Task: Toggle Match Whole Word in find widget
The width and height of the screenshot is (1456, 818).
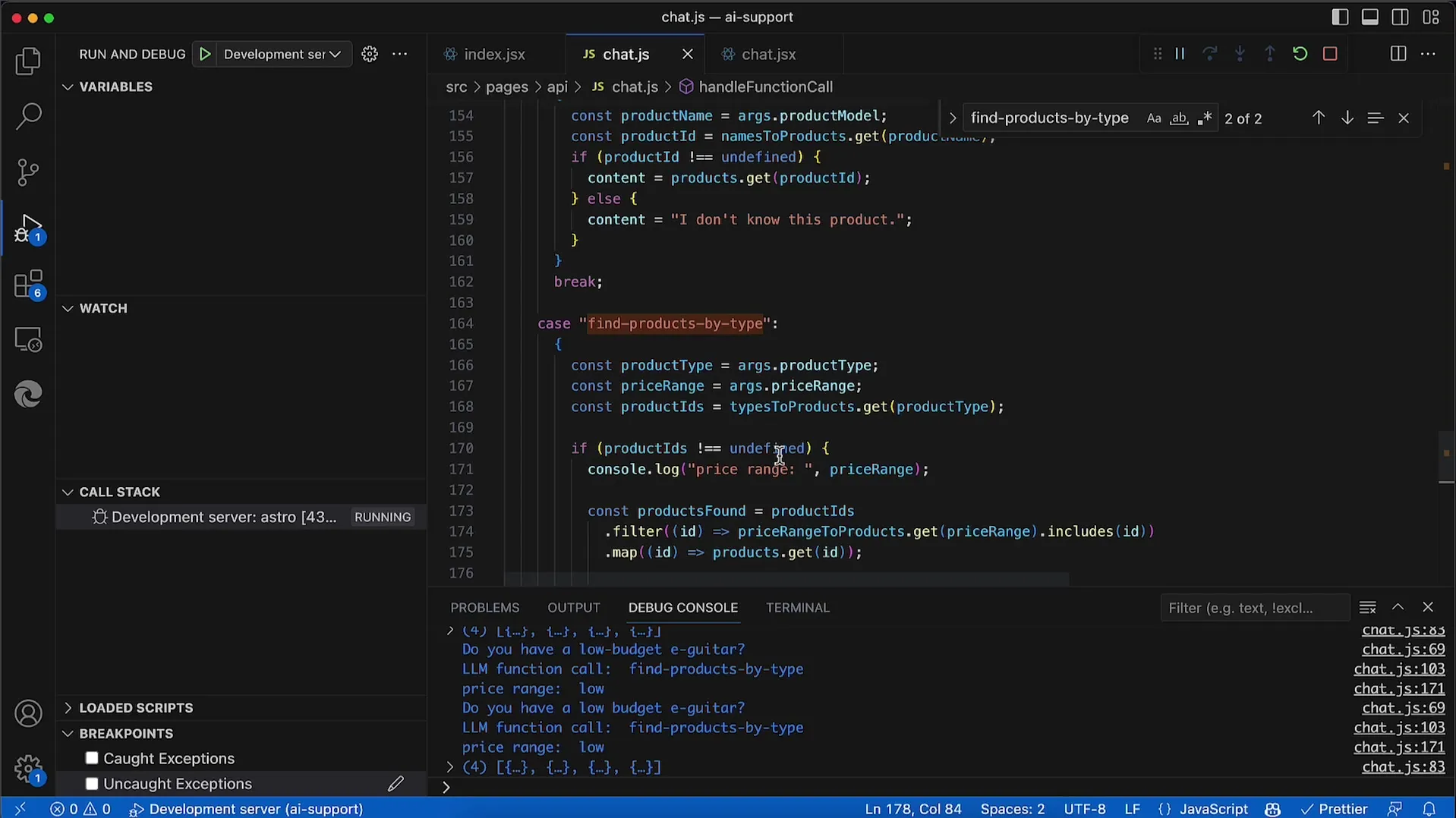Action: pyautogui.click(x=1179, y=118)
